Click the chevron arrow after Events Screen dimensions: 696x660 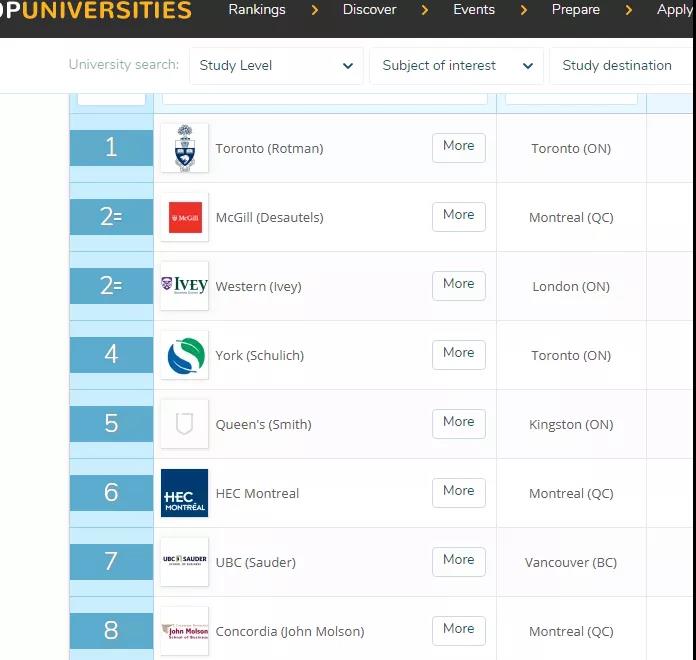524,10
